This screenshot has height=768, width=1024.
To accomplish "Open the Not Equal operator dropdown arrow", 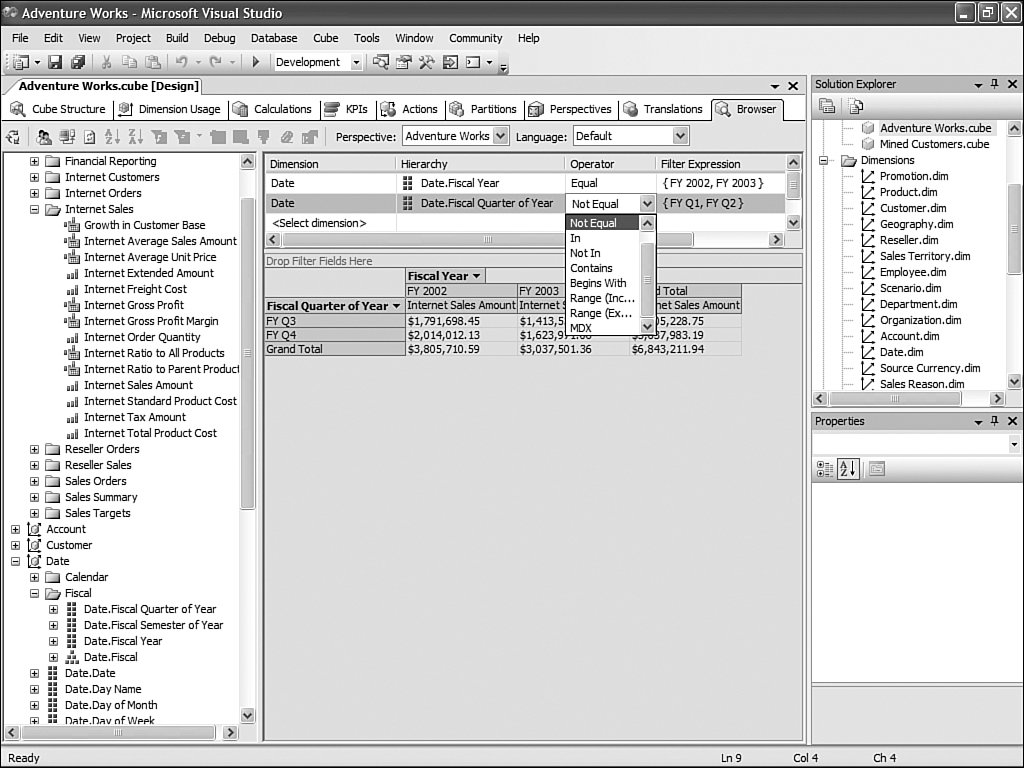I will pos(647,204).
